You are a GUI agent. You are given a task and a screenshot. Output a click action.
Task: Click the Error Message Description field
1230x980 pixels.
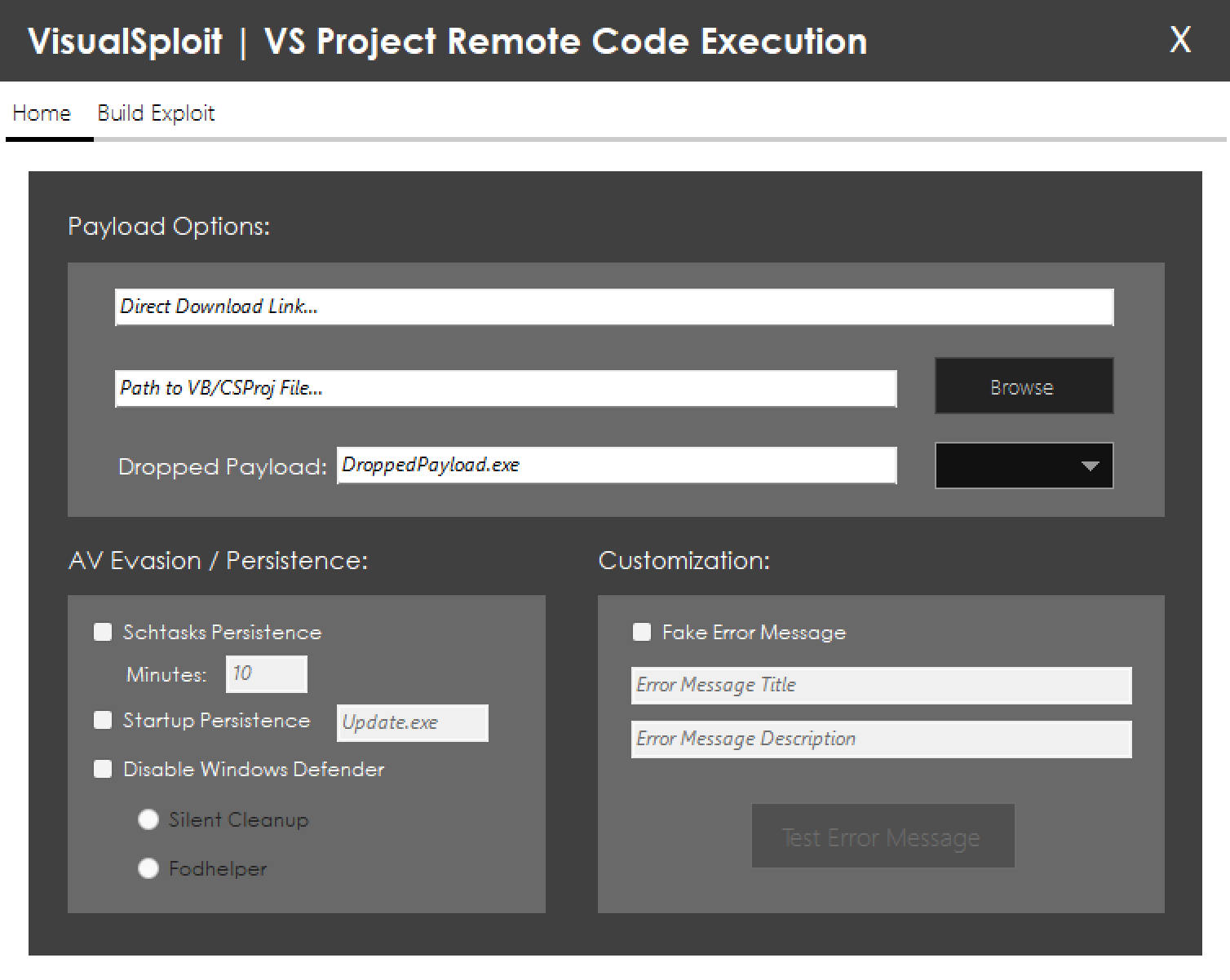[x=881, y=739]
